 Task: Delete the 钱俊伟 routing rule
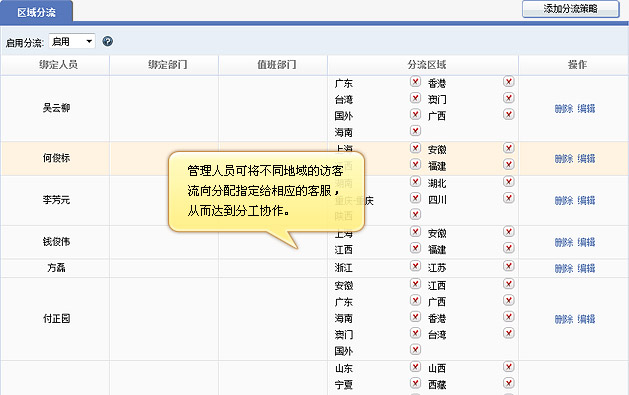click(x=564, y=242)
